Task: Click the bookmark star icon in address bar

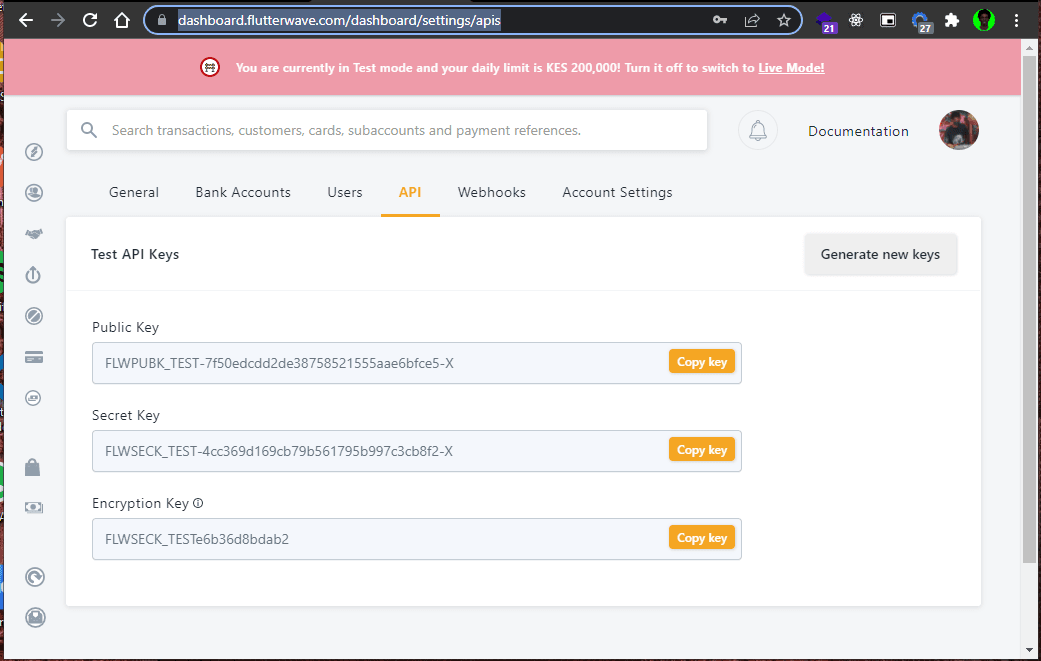Action: point(783,20)
